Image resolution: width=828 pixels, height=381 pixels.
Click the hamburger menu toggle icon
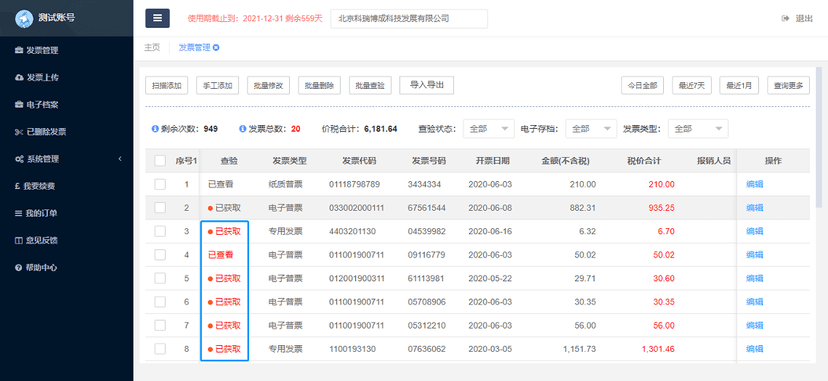[x=157, y=18]
